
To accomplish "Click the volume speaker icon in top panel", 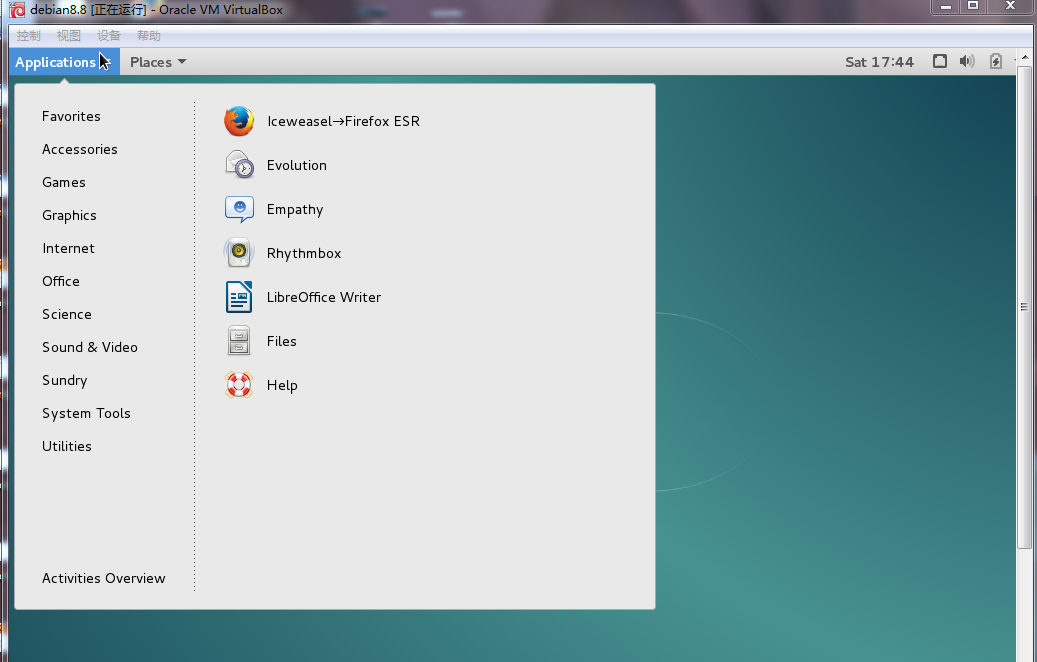I will click(966, 62).
